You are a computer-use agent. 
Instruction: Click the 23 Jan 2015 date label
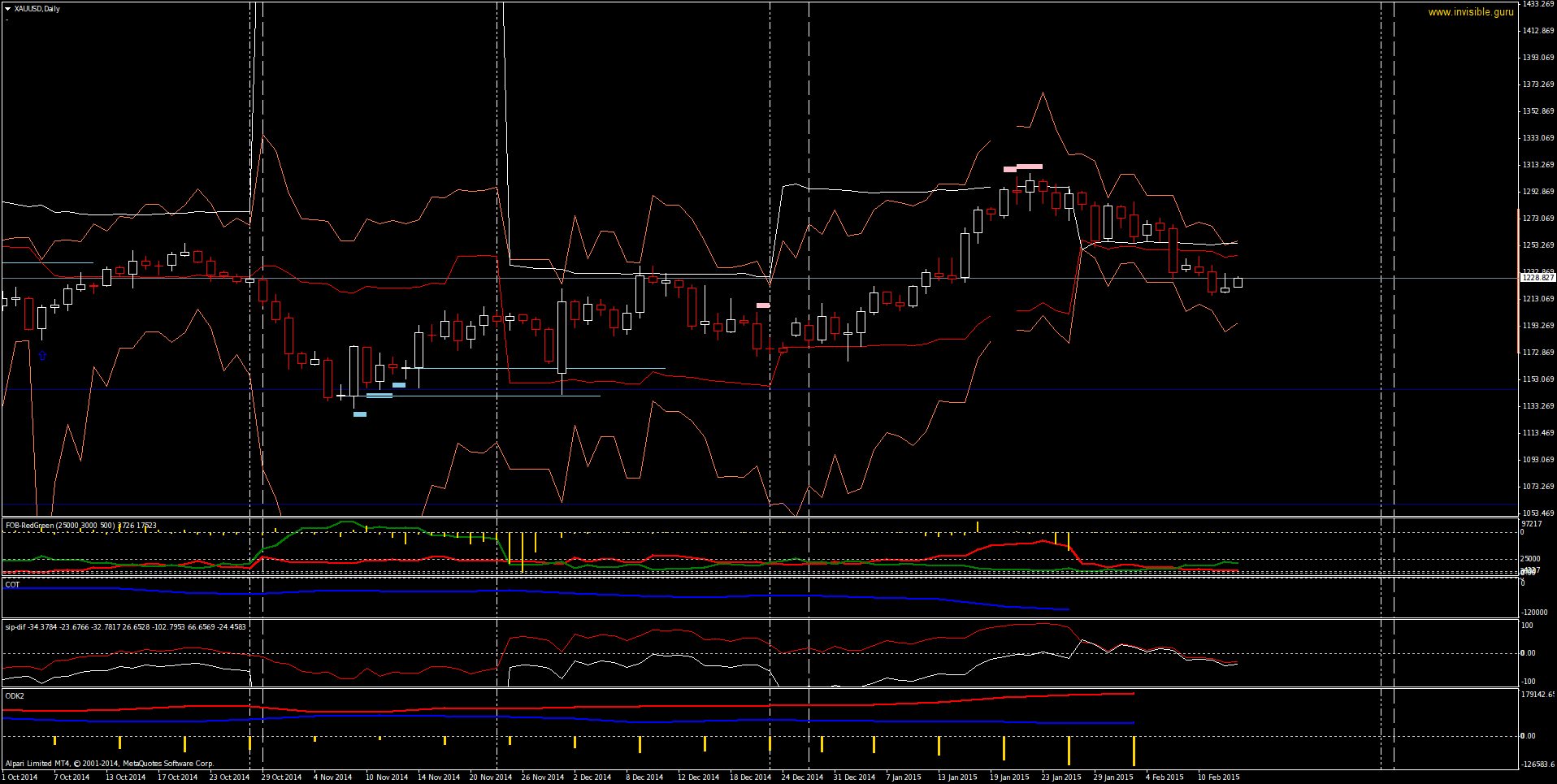click(x=1061, y=778)
